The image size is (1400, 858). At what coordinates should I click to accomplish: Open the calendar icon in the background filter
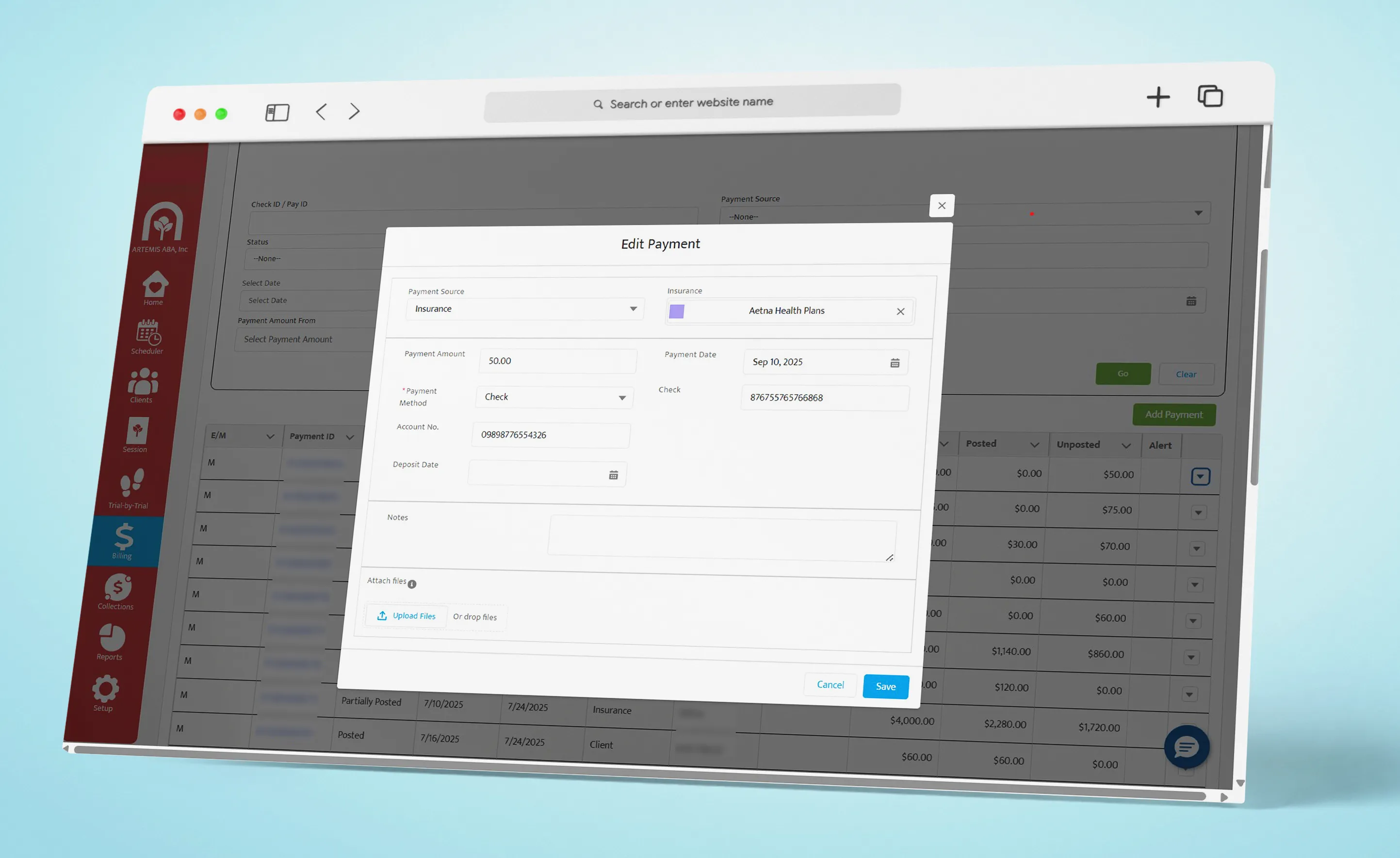[1191, 301]
